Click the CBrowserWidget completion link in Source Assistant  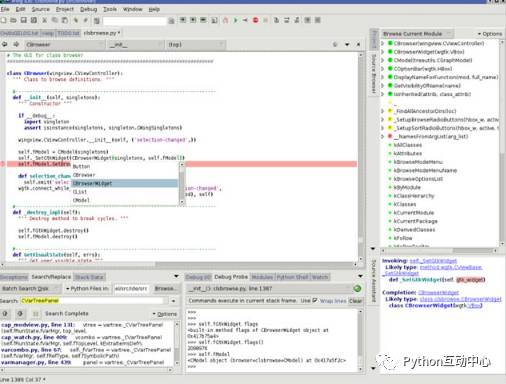(438, 293)
